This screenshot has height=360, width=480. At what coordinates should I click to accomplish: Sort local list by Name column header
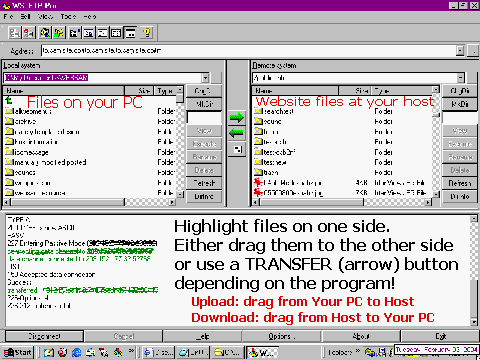pos(64,91)
